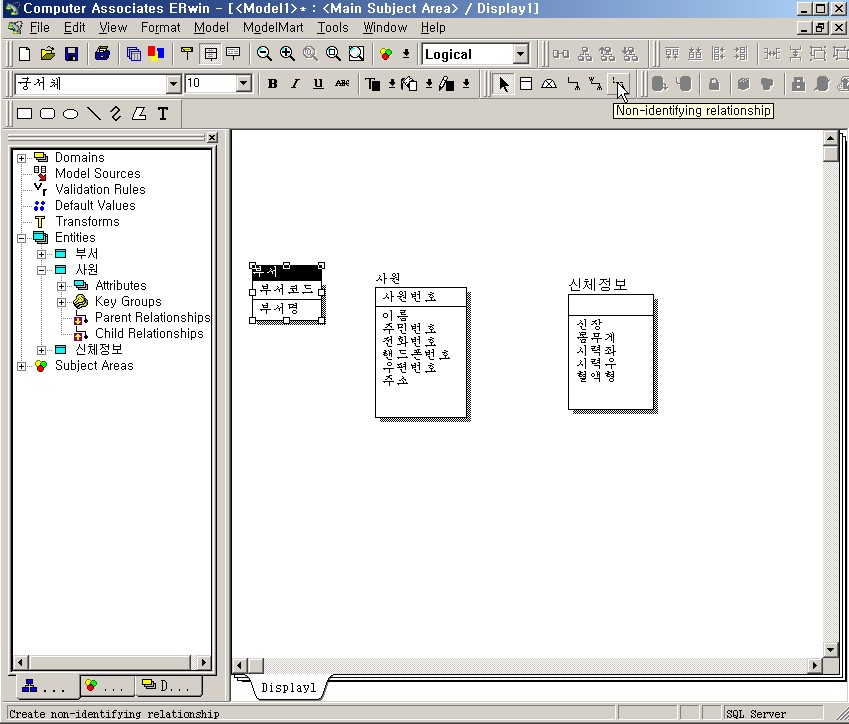Toggle underline formatting
The width and height of the screenshot is (849, 724).
click(x=318, y=83)
